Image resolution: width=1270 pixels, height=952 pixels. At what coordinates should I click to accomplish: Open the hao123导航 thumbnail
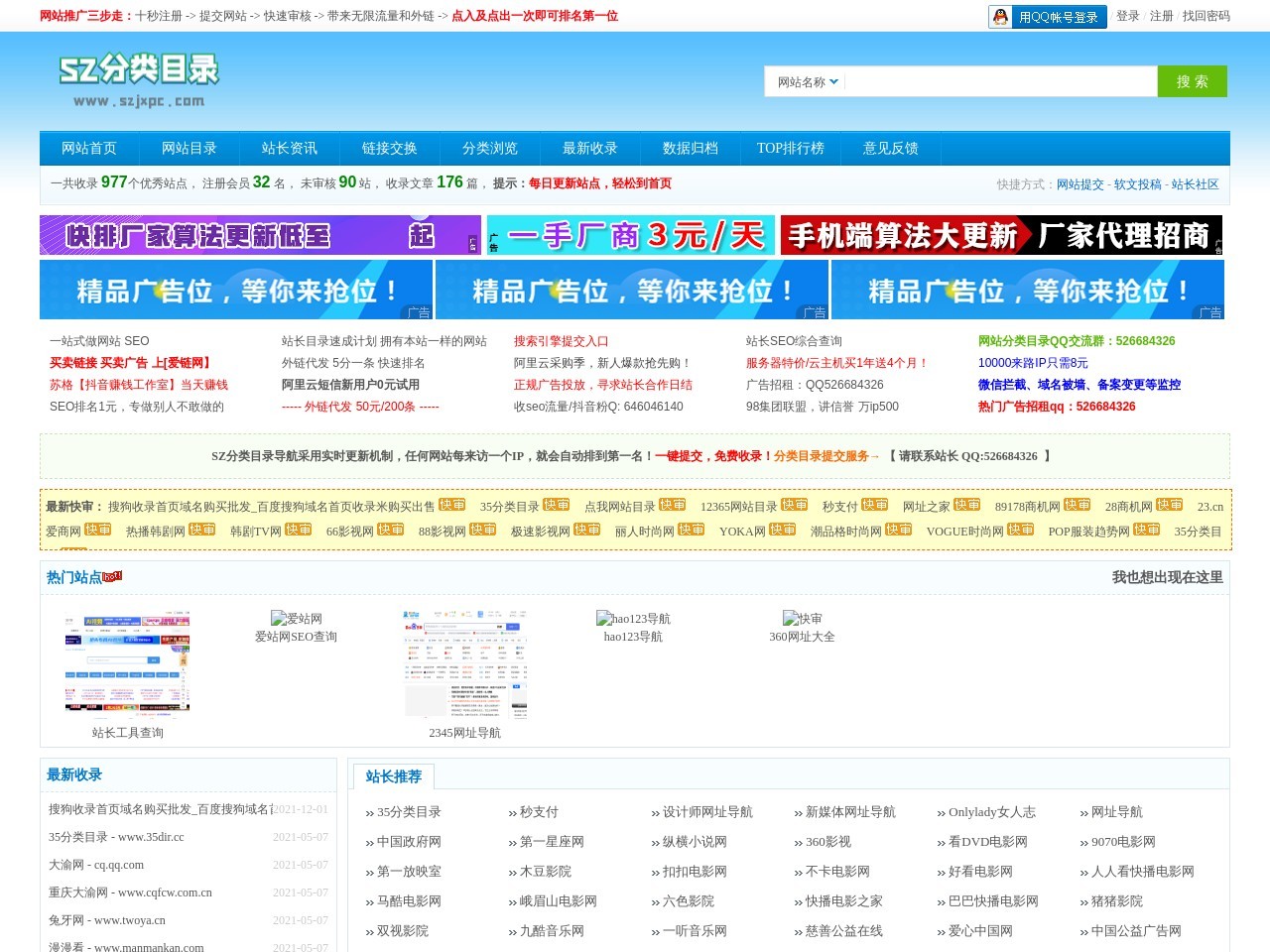(632, 620)
